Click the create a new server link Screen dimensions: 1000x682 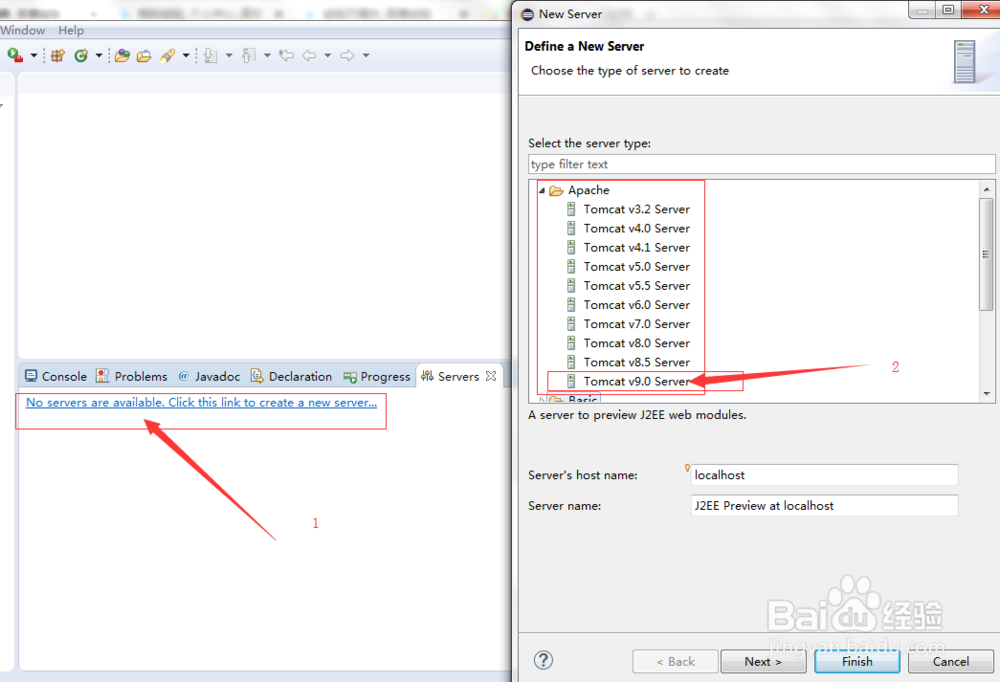click(202, 403)
